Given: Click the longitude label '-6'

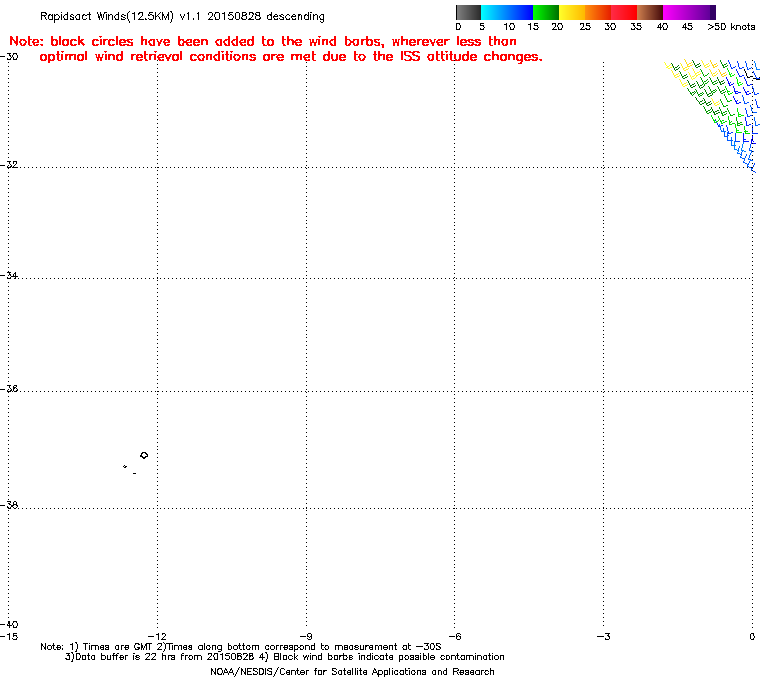Looking at the screenshot, I should tap(454, 636).
